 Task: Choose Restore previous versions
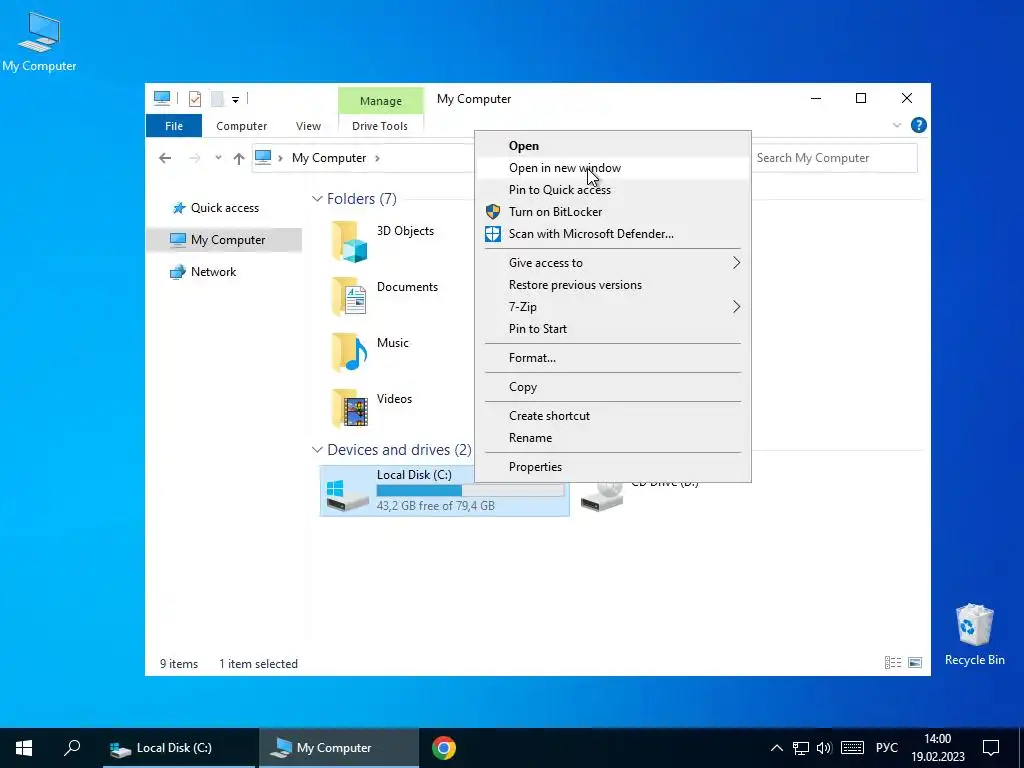613,285
